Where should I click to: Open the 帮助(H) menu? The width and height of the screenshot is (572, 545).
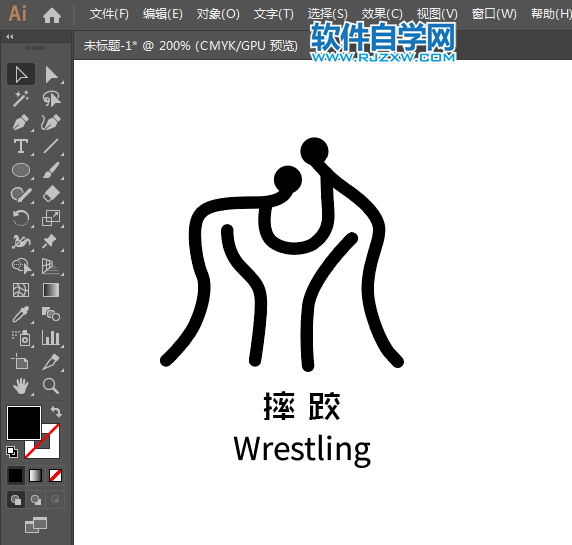(551, 14)
